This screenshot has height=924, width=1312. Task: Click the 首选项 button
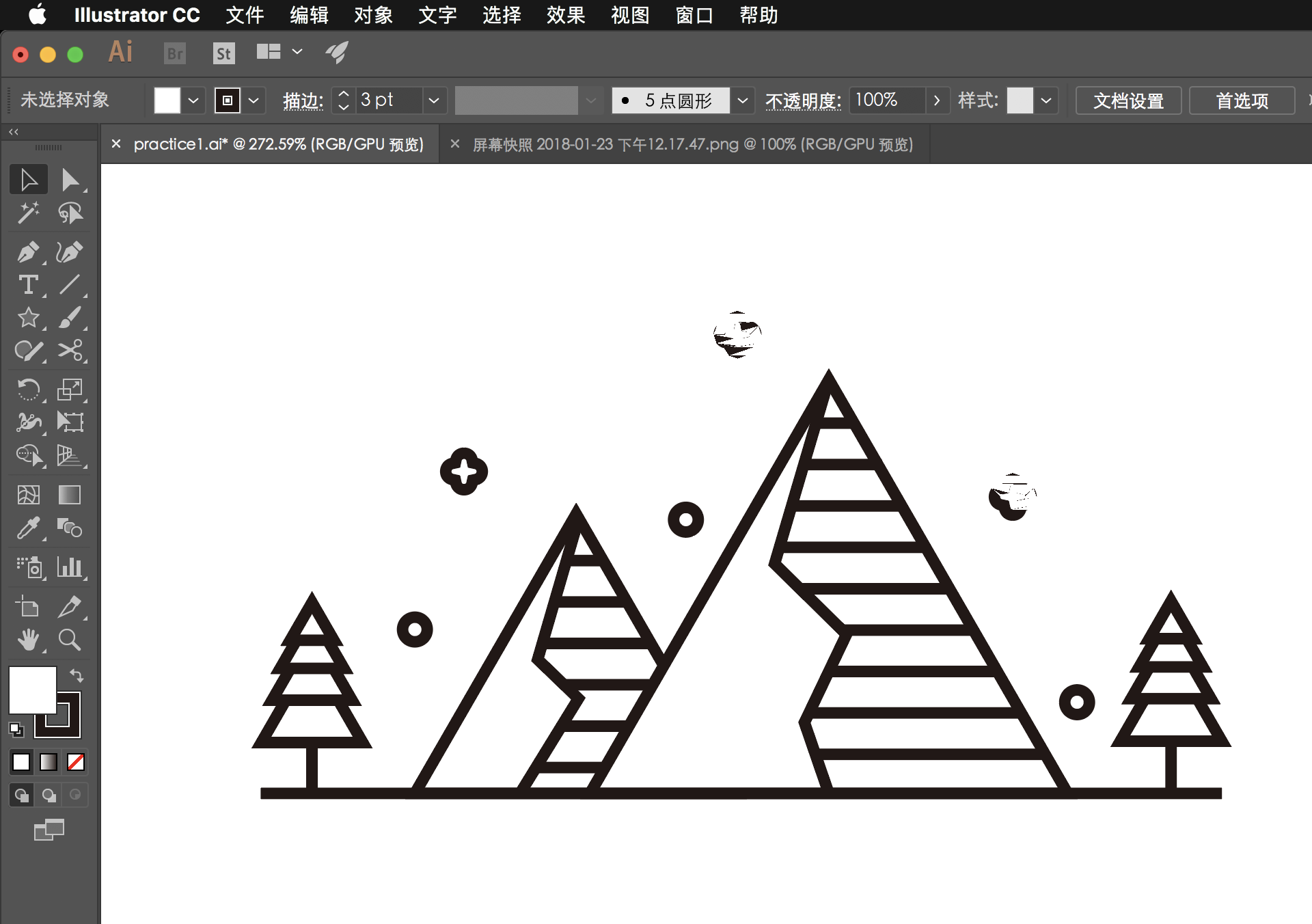point(1242,98)
